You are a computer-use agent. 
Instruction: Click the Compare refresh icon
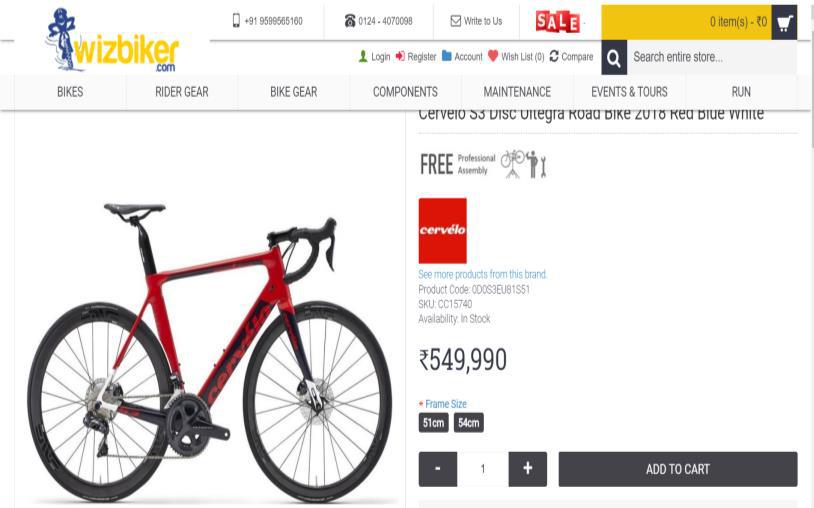tap(554, 56)
